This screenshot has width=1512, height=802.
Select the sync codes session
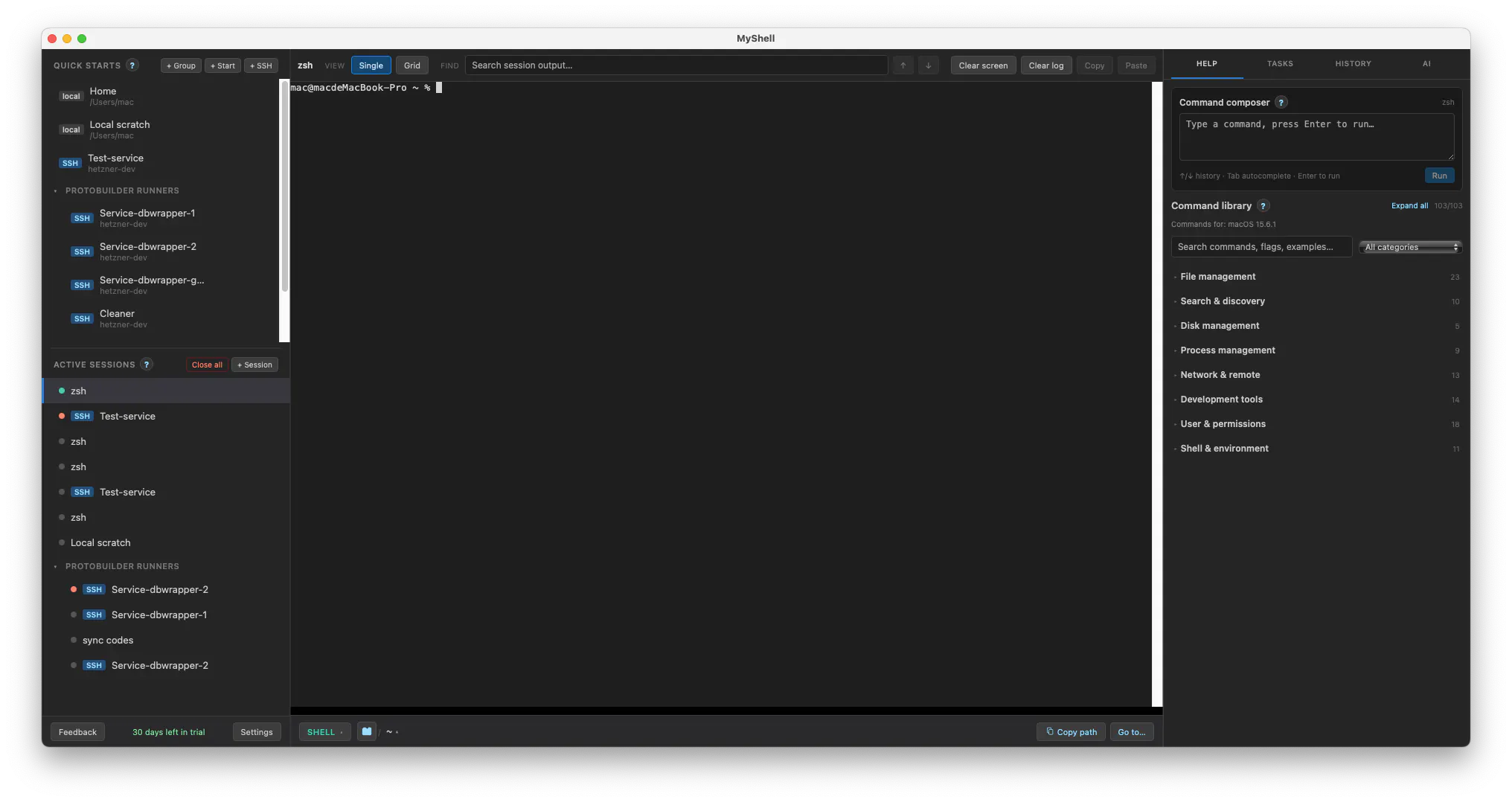pos(166,641)
